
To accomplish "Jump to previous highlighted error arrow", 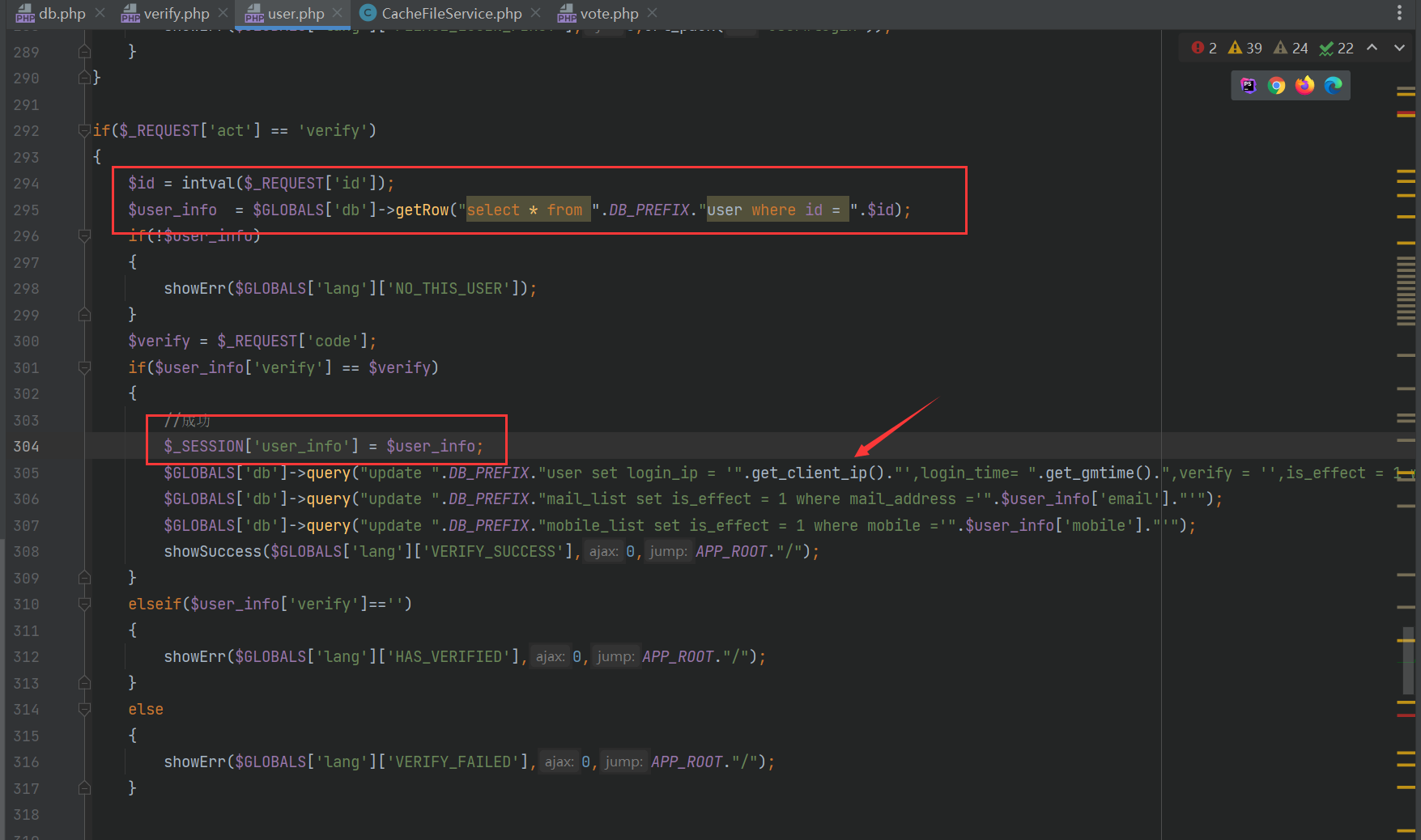I will pyautogui.click(x=1372, y=48).
